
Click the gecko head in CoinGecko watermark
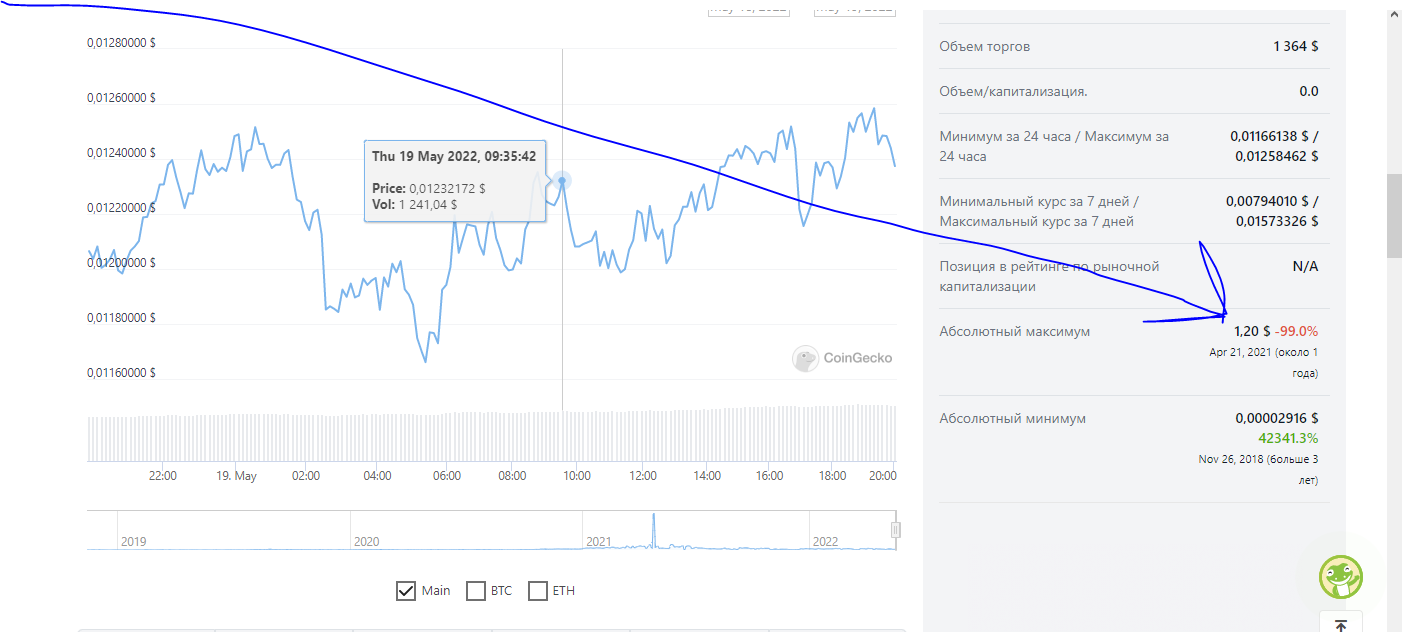point(805,358)
